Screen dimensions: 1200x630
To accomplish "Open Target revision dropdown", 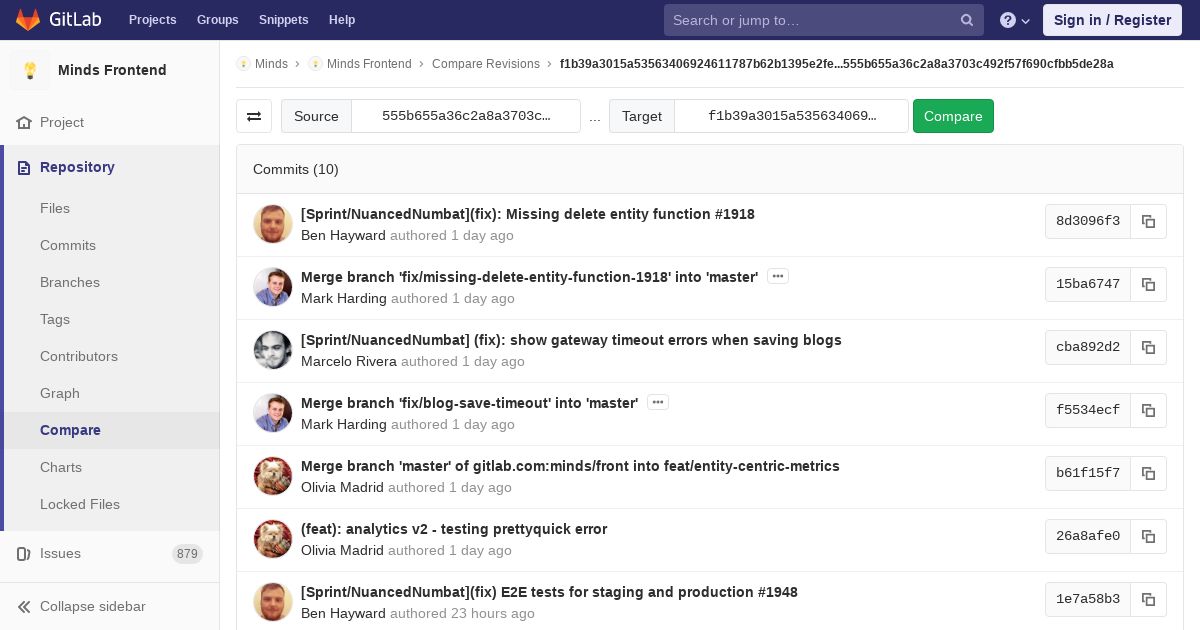I will [x=792, y=116].
